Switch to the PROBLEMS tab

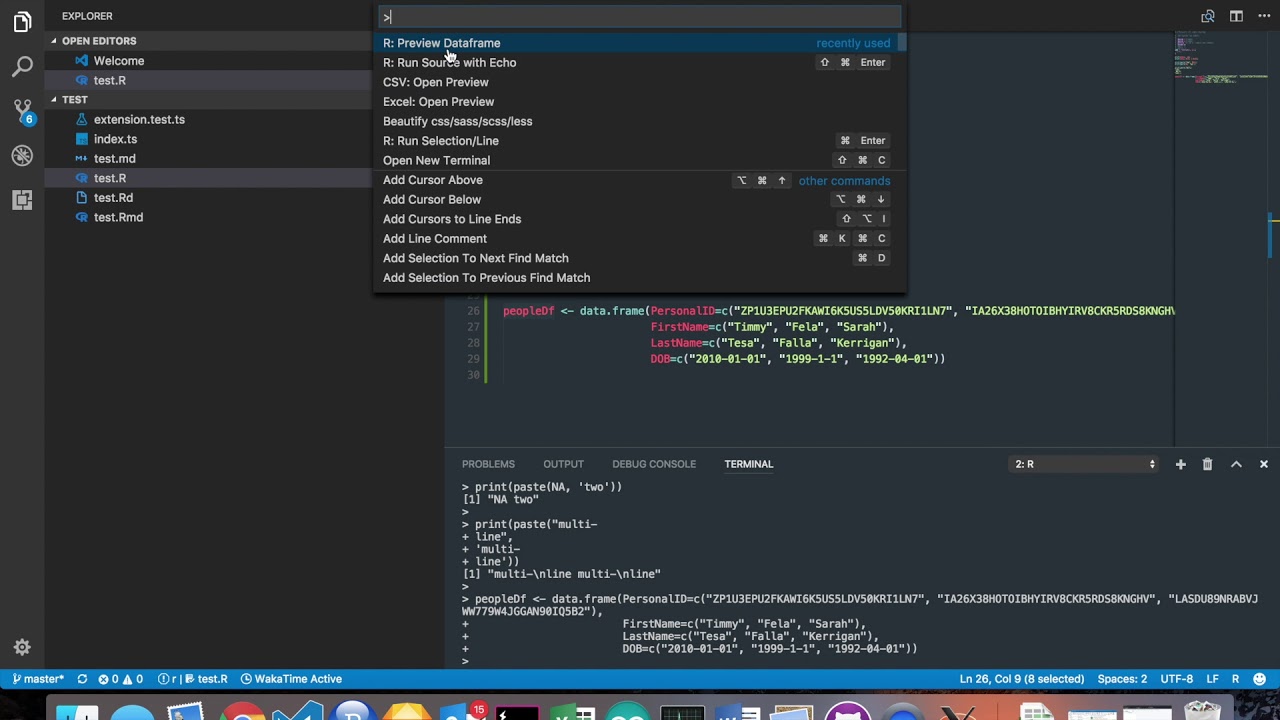488,464
